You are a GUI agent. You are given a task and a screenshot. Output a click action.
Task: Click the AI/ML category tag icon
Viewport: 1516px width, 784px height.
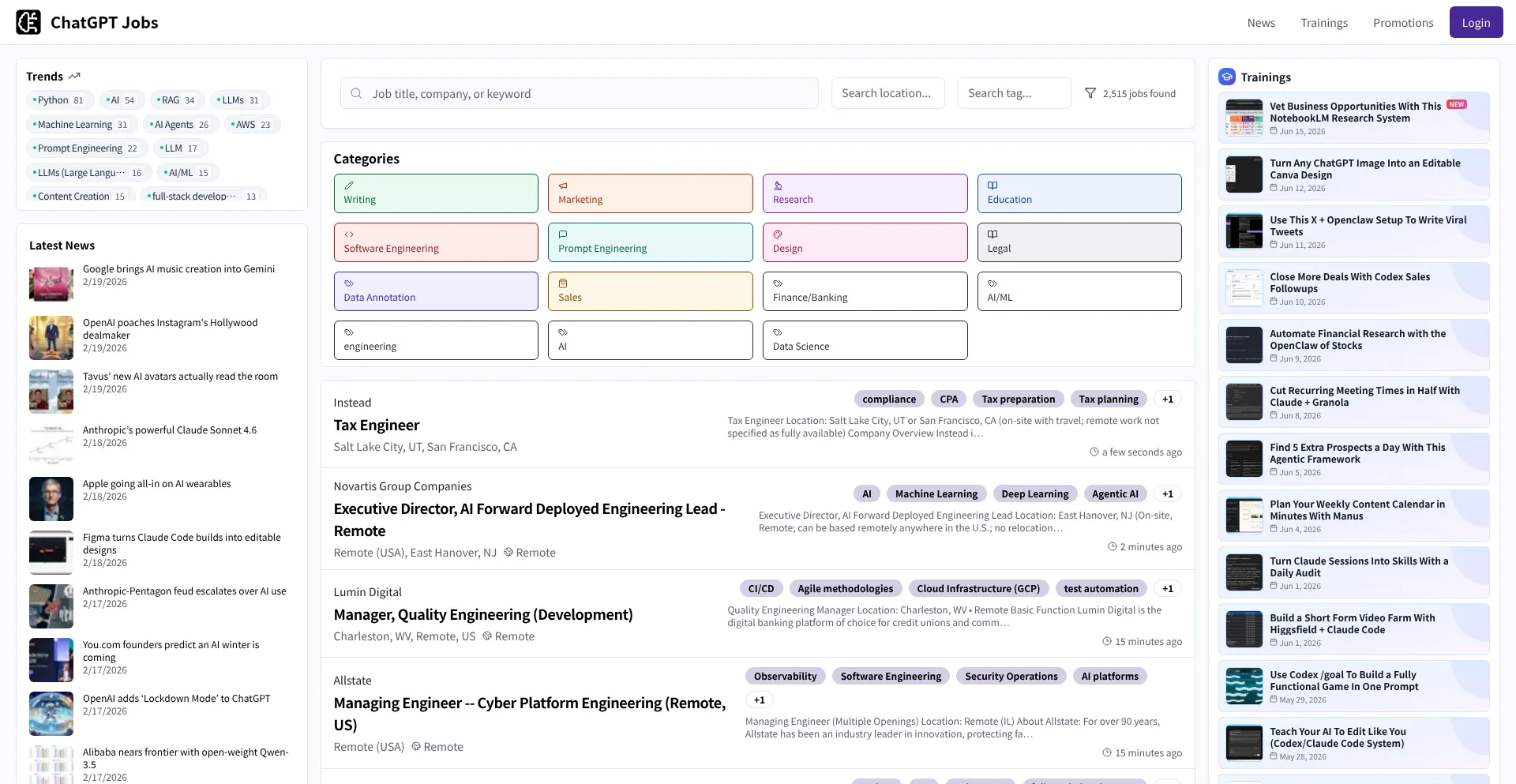993,283
